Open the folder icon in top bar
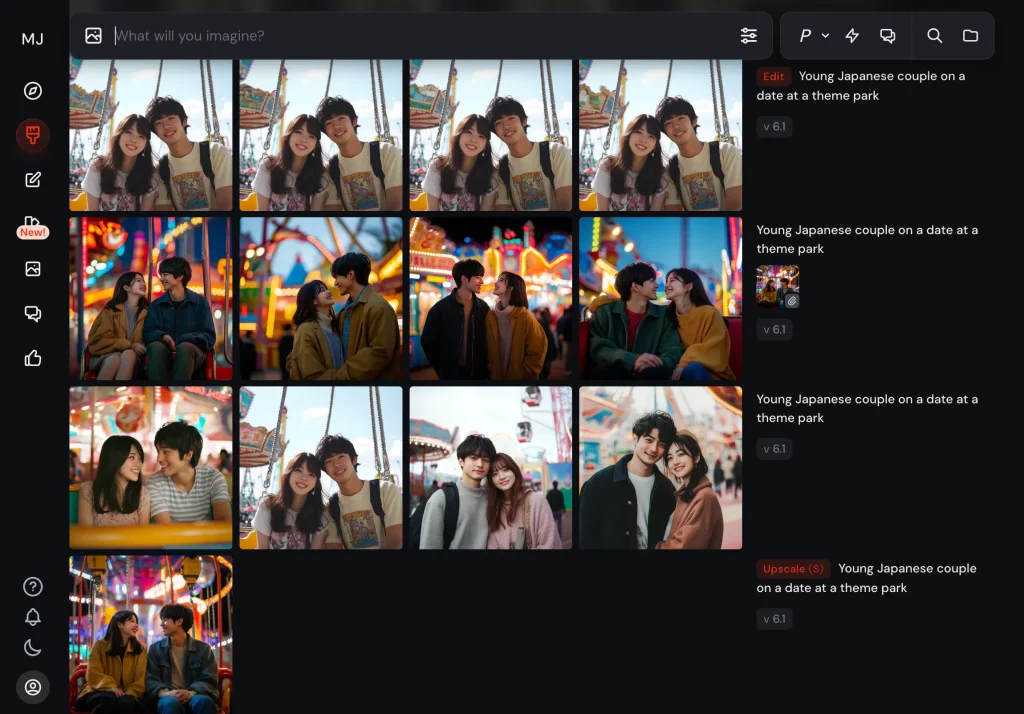 (970, 36)
